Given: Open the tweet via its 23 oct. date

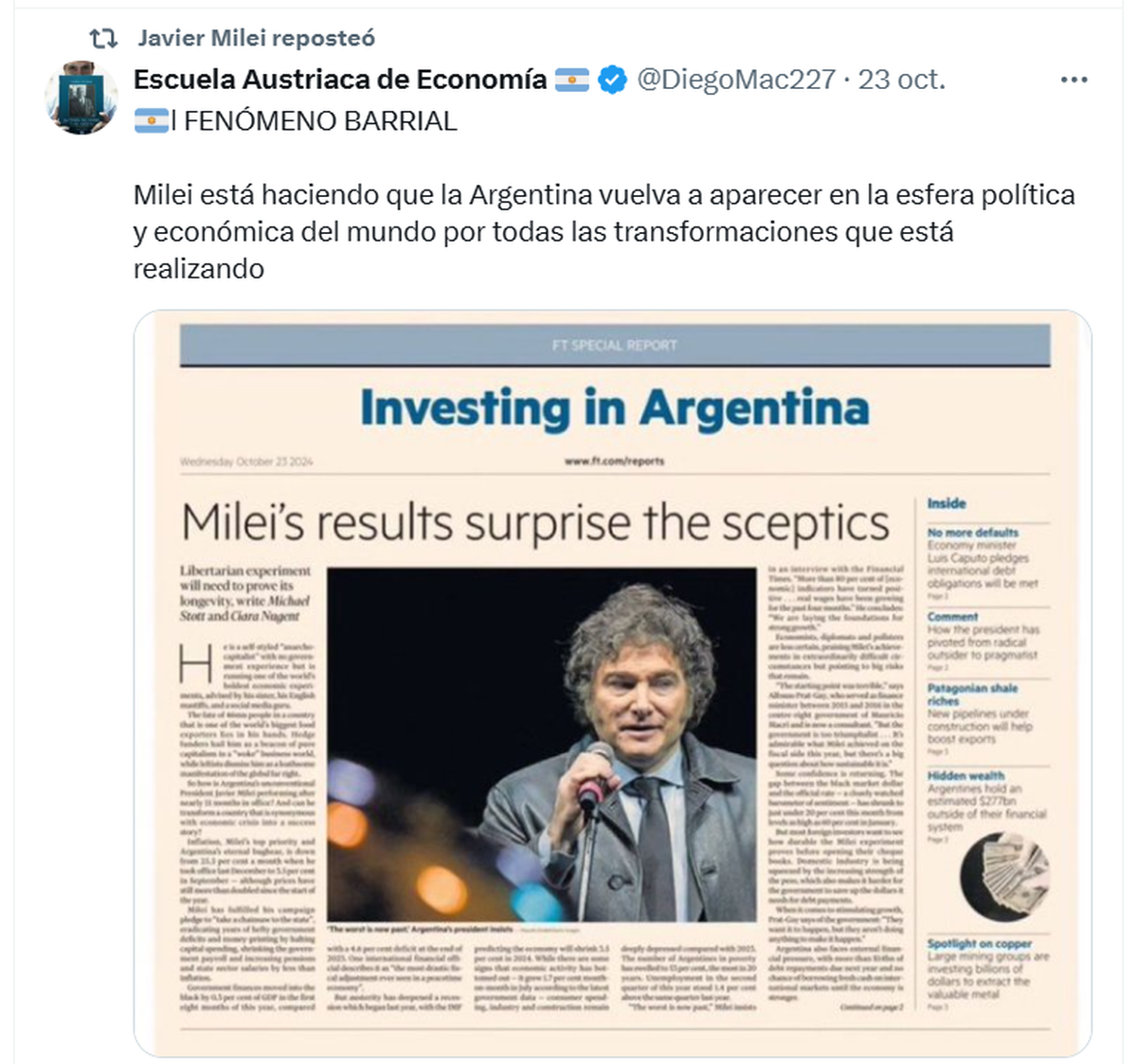Looking at the screenshot, I should (901, 80).
